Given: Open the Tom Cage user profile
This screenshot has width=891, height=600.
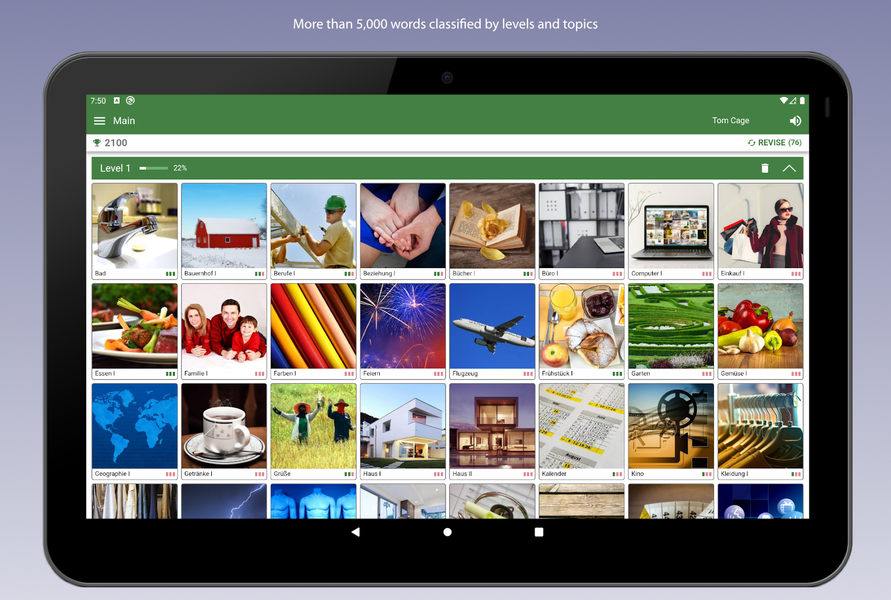Looking at the screenshot, I should 730,121.
